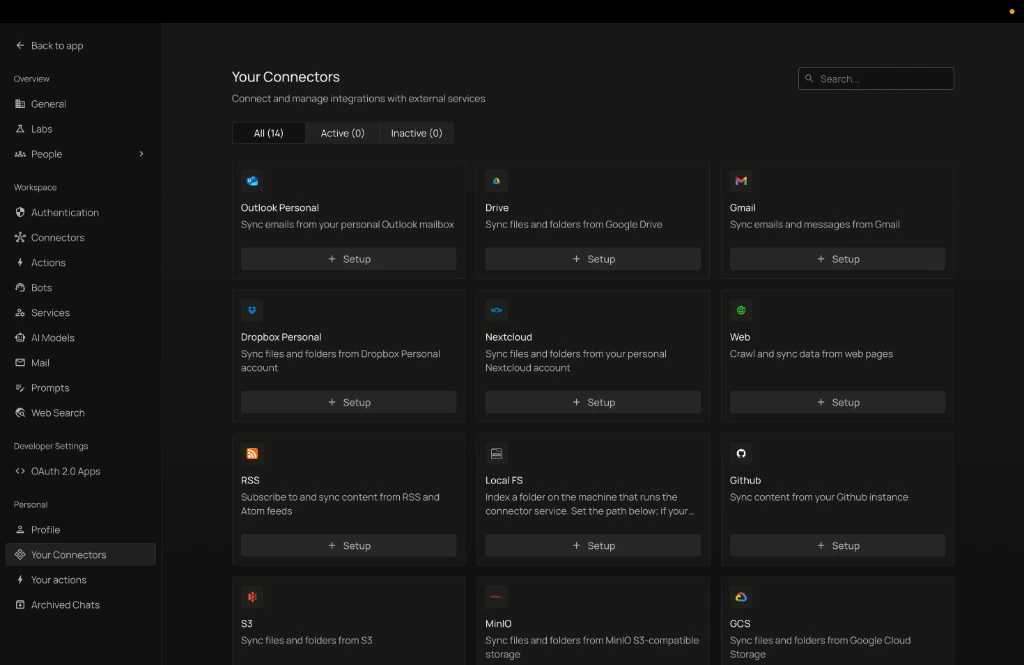Expand the People submenu chevron
The image size is (1024, 665).
click(x=141, y=154)
